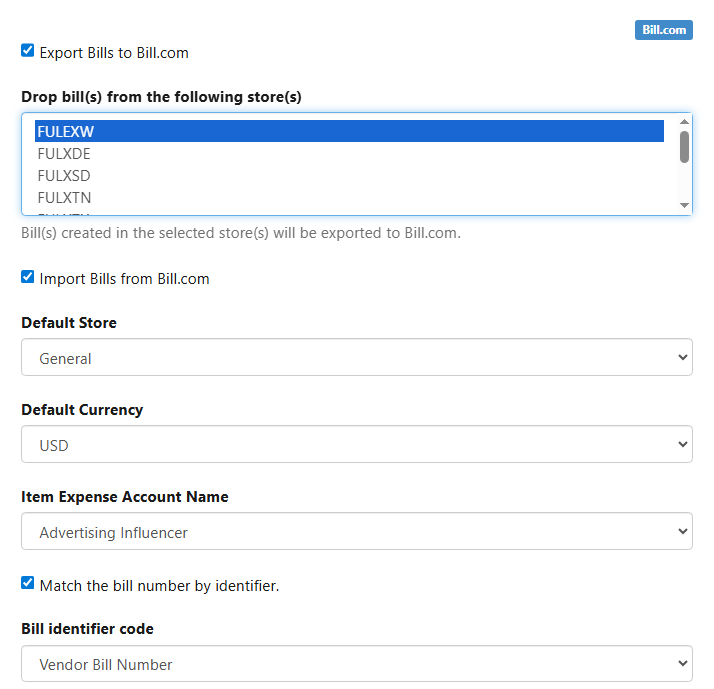Image resolution: width=714 pixels, height=689 pixels.
Task: Click the store list scroll-down arrow
Action: click(685, 205)
